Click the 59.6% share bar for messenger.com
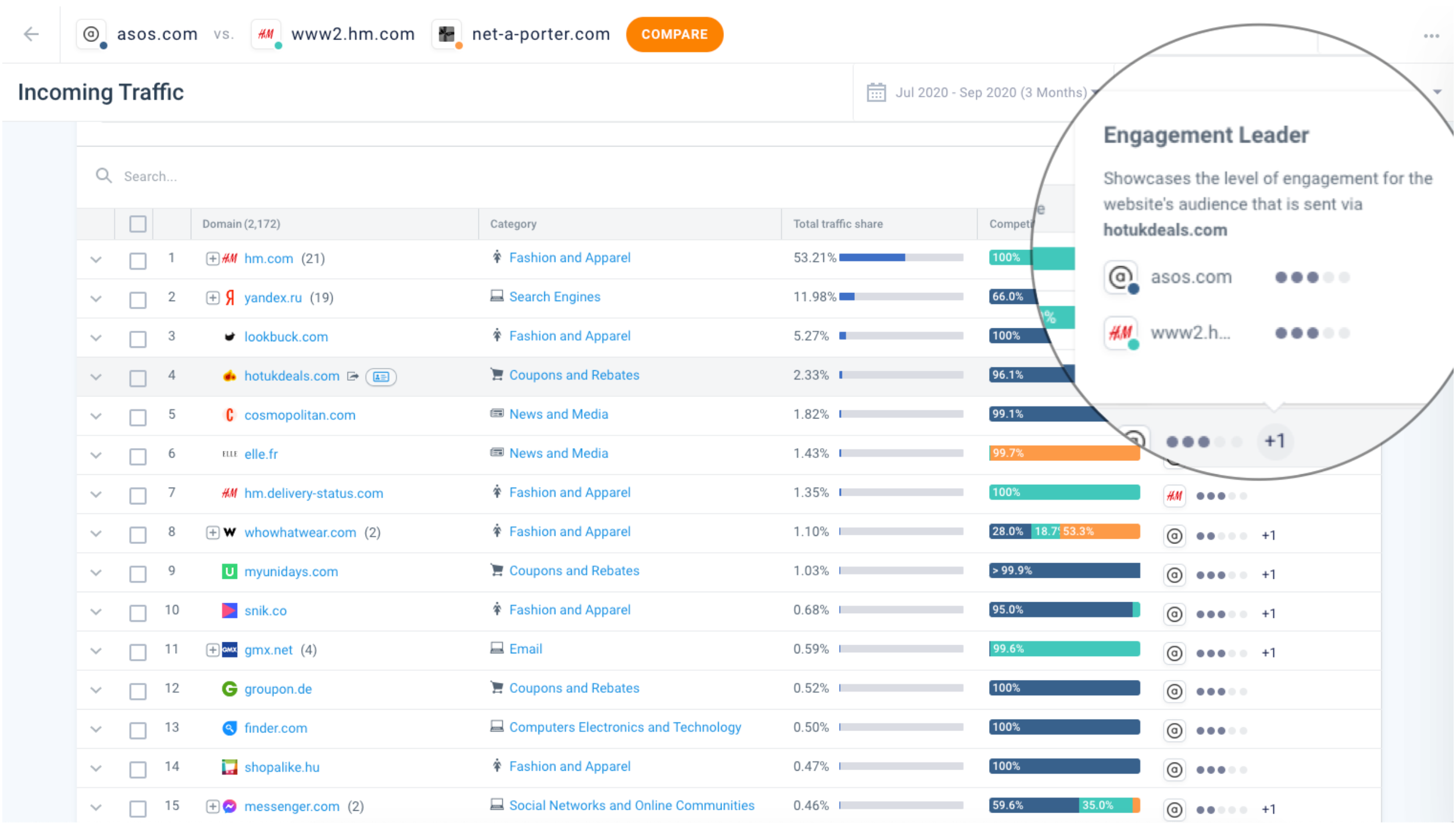The image size is (1456, 823). [1034, 805]
